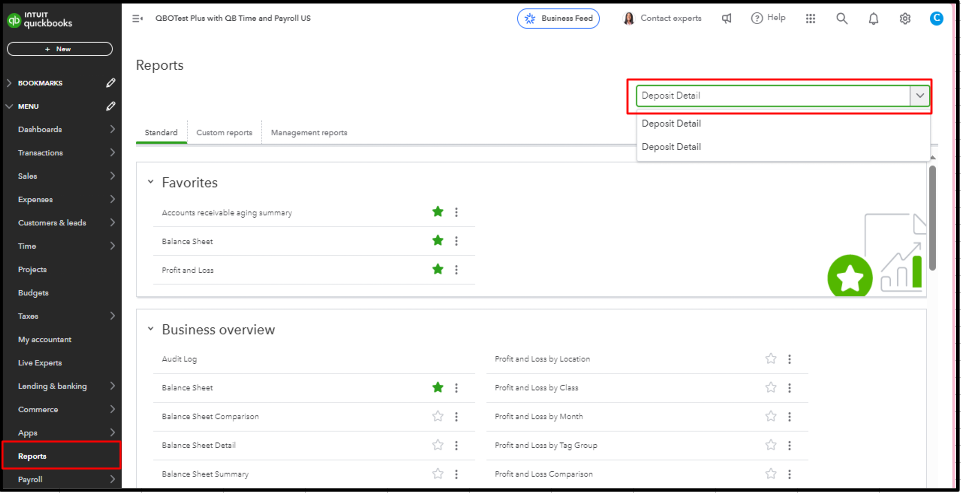Screen dimensions: 961x493
Task: Collapse the Business overview section
Action: [150, 329]
